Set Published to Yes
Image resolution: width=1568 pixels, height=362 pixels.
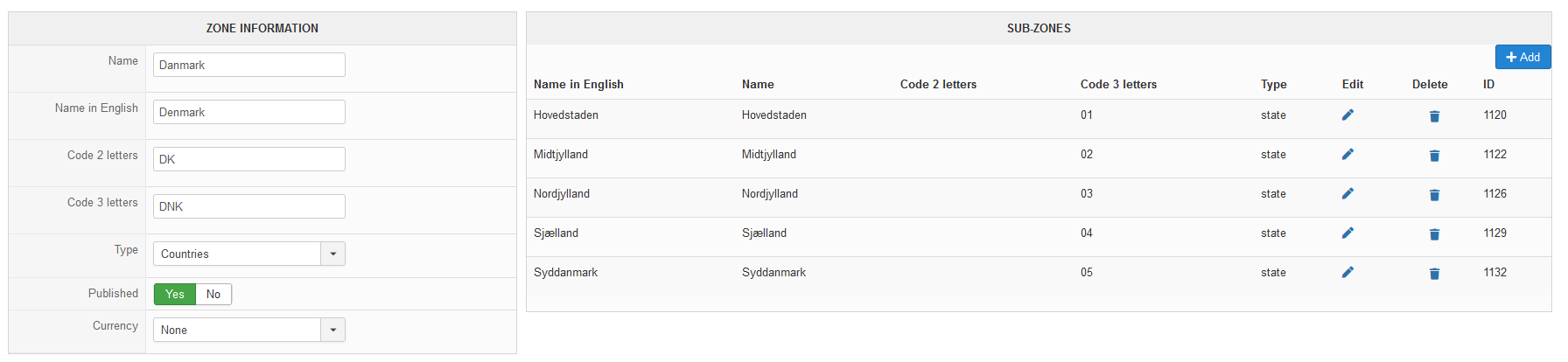pos(175,294)
